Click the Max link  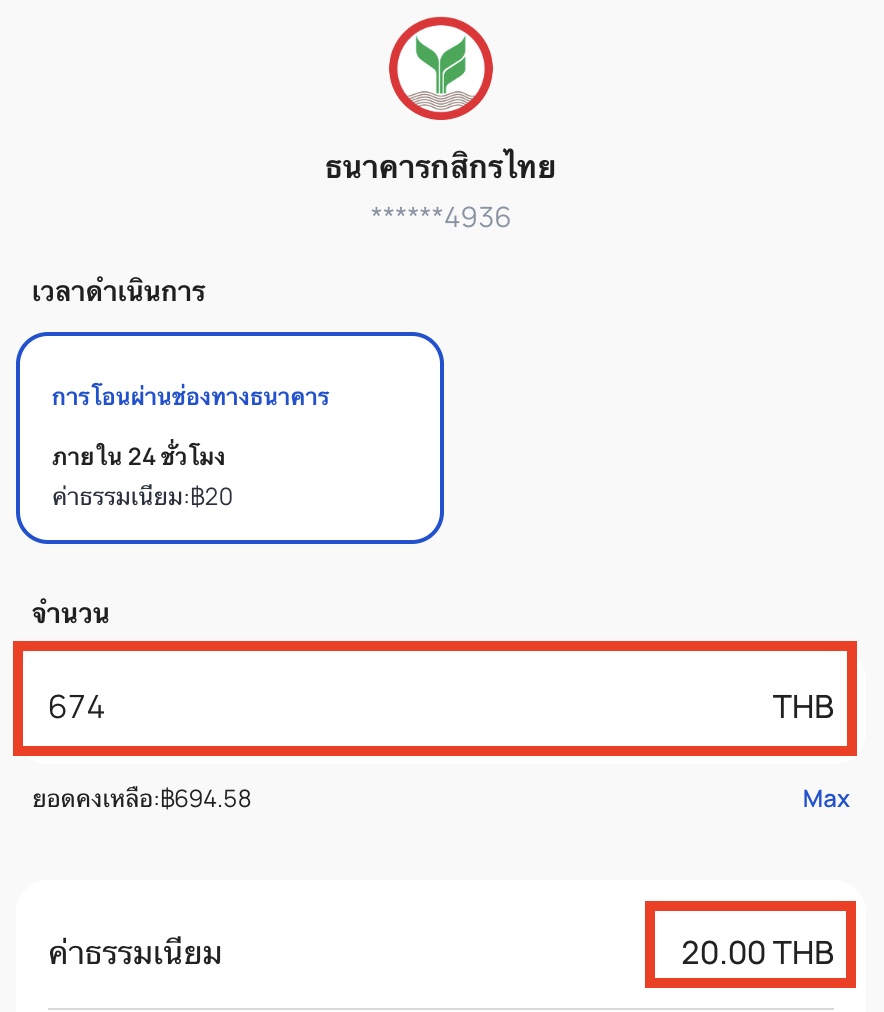[x=826, y=798]
